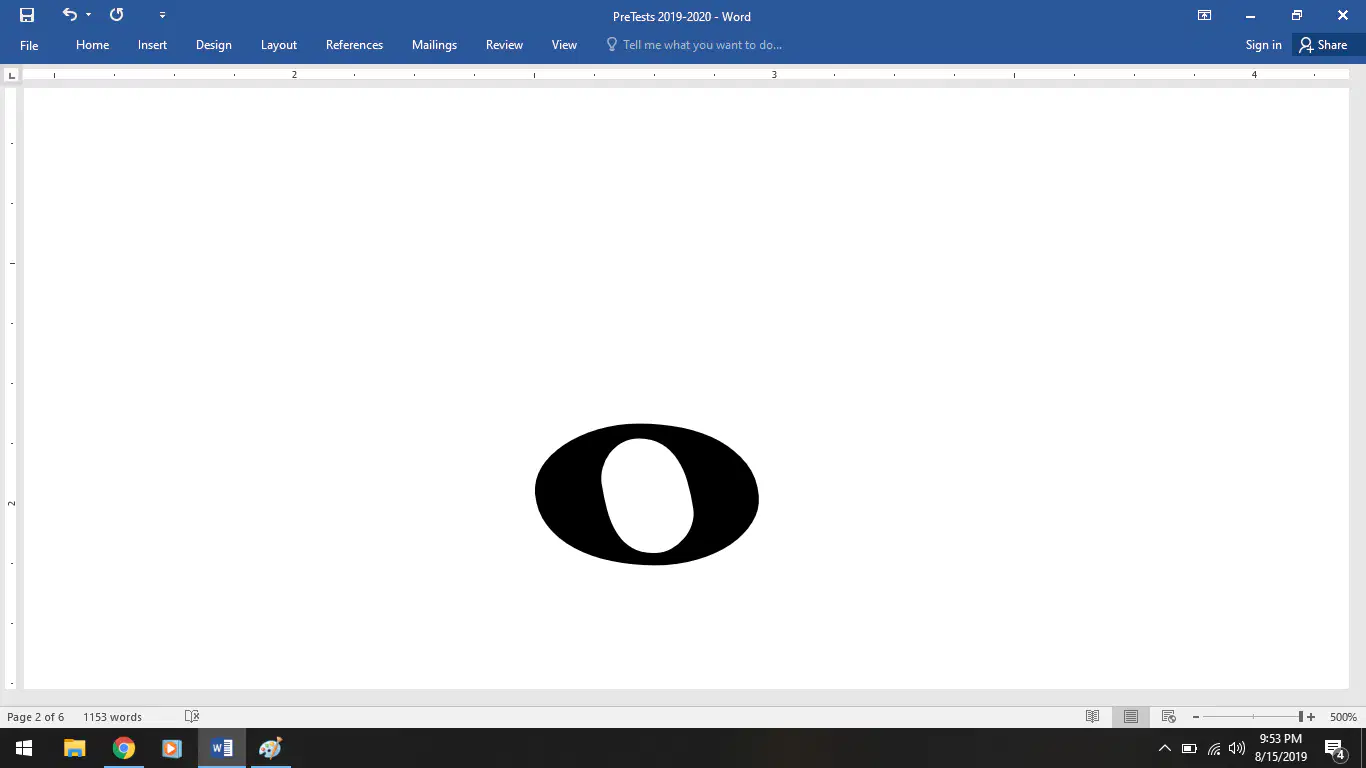Switch to the Home ribbon tab
Image resolution: width=1366 pixels, height=768 pixels.
(92, 45)
